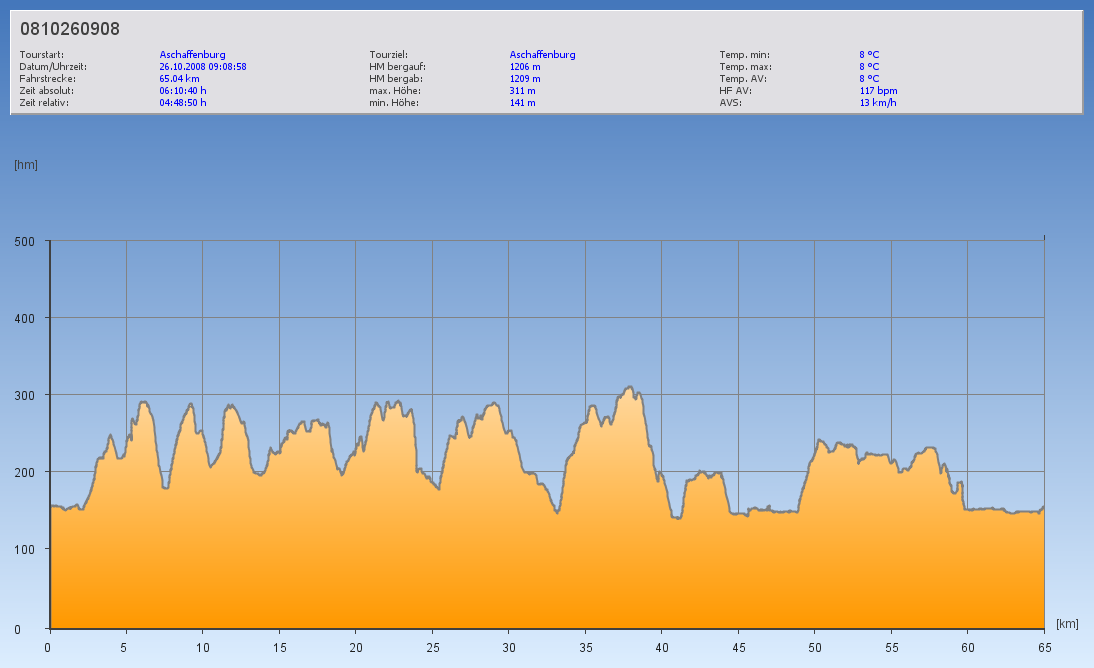Image resolution: width=1094 pixels, height=668 pixels.
Task: Click the HM bergab value 1209 m
Action: tap(525, 78)
